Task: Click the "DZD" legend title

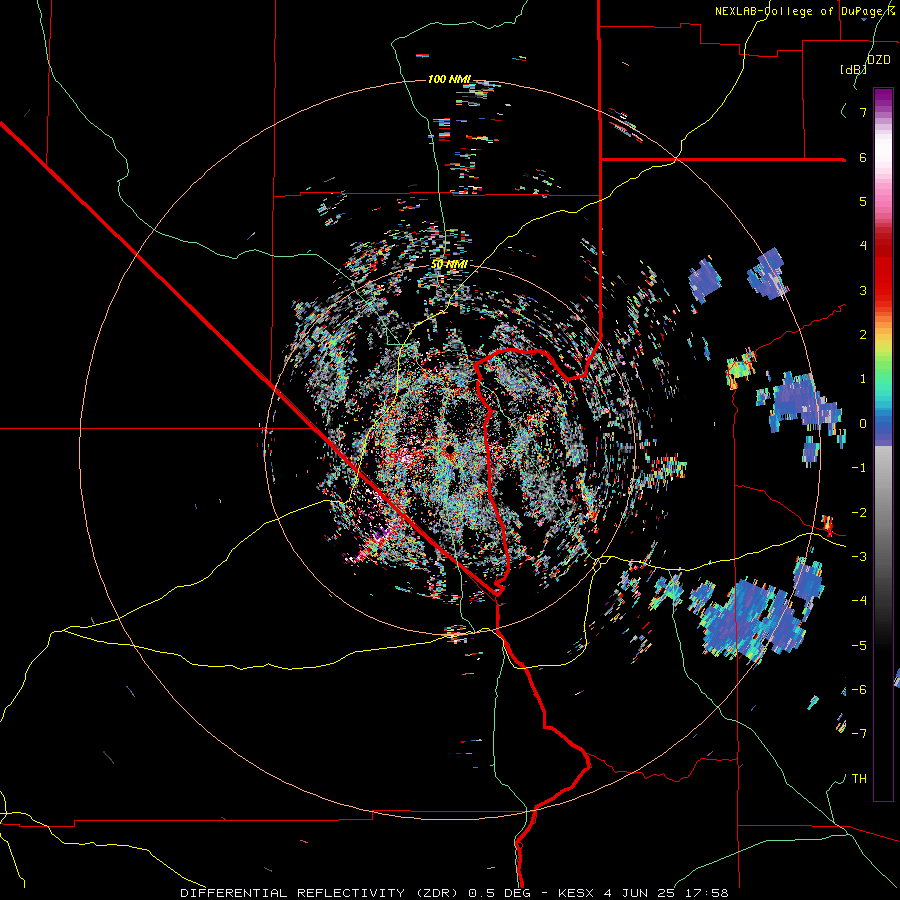Action: click(x=879, y=60)
